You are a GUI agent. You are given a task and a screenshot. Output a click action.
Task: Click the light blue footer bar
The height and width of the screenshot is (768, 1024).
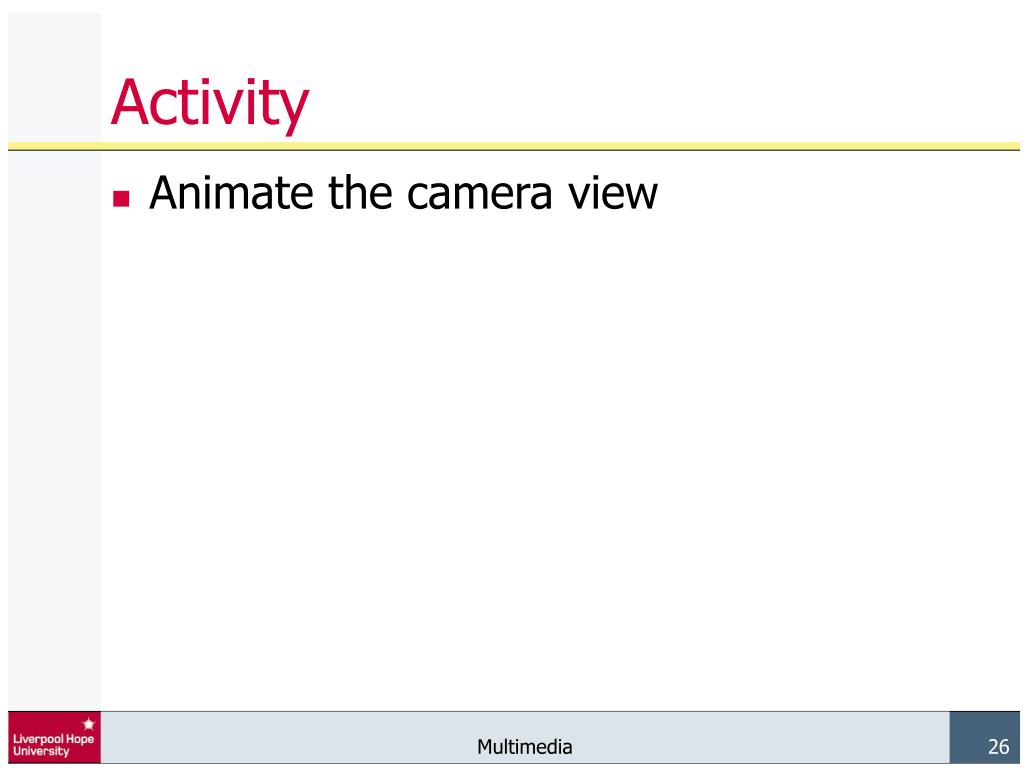click(524, 737)
